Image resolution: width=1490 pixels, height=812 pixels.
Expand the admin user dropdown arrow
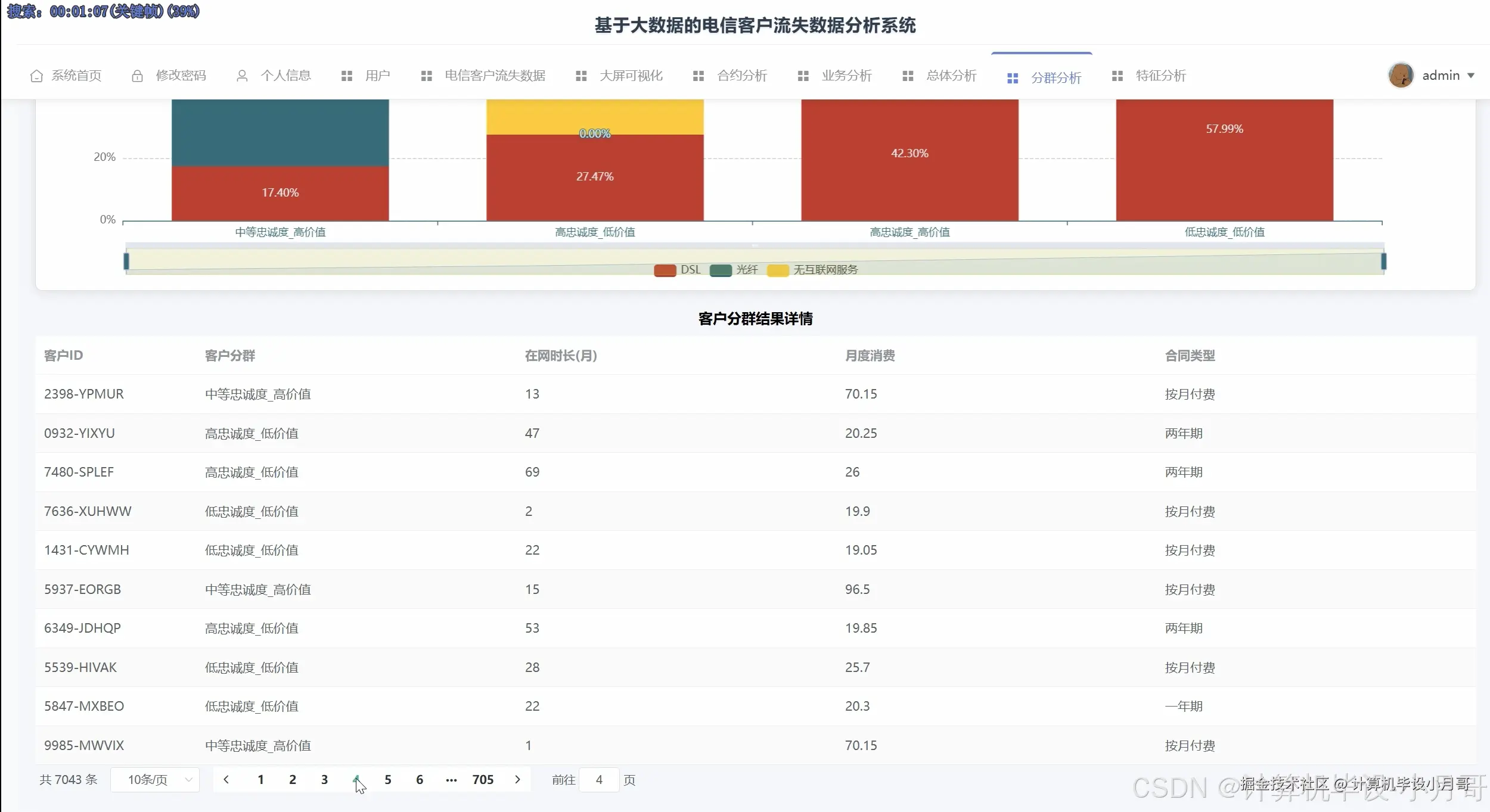coord(1471,76)
